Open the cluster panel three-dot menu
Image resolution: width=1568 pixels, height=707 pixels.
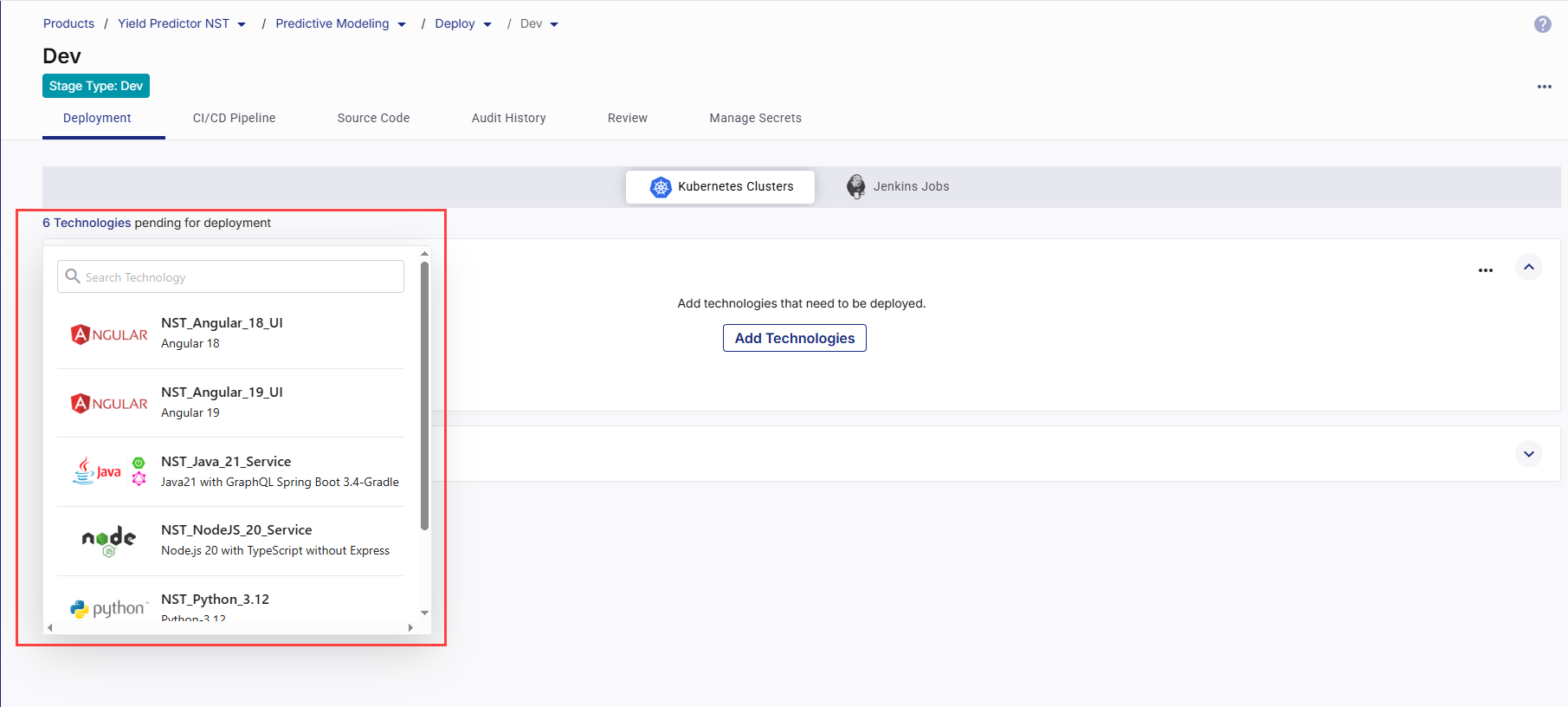1485,270
